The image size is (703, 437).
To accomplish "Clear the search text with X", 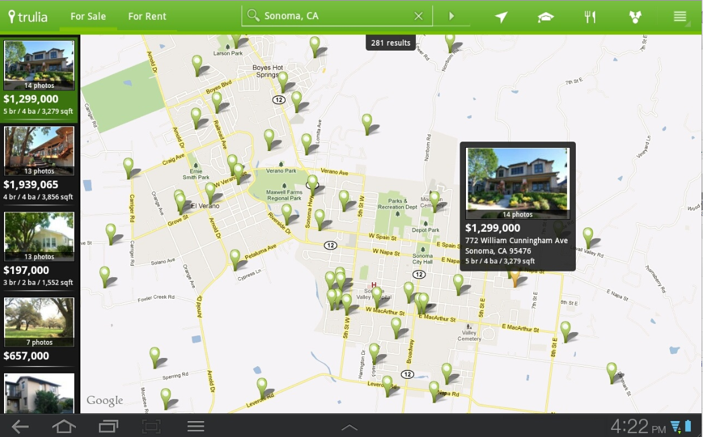I will tap(418, 16).
